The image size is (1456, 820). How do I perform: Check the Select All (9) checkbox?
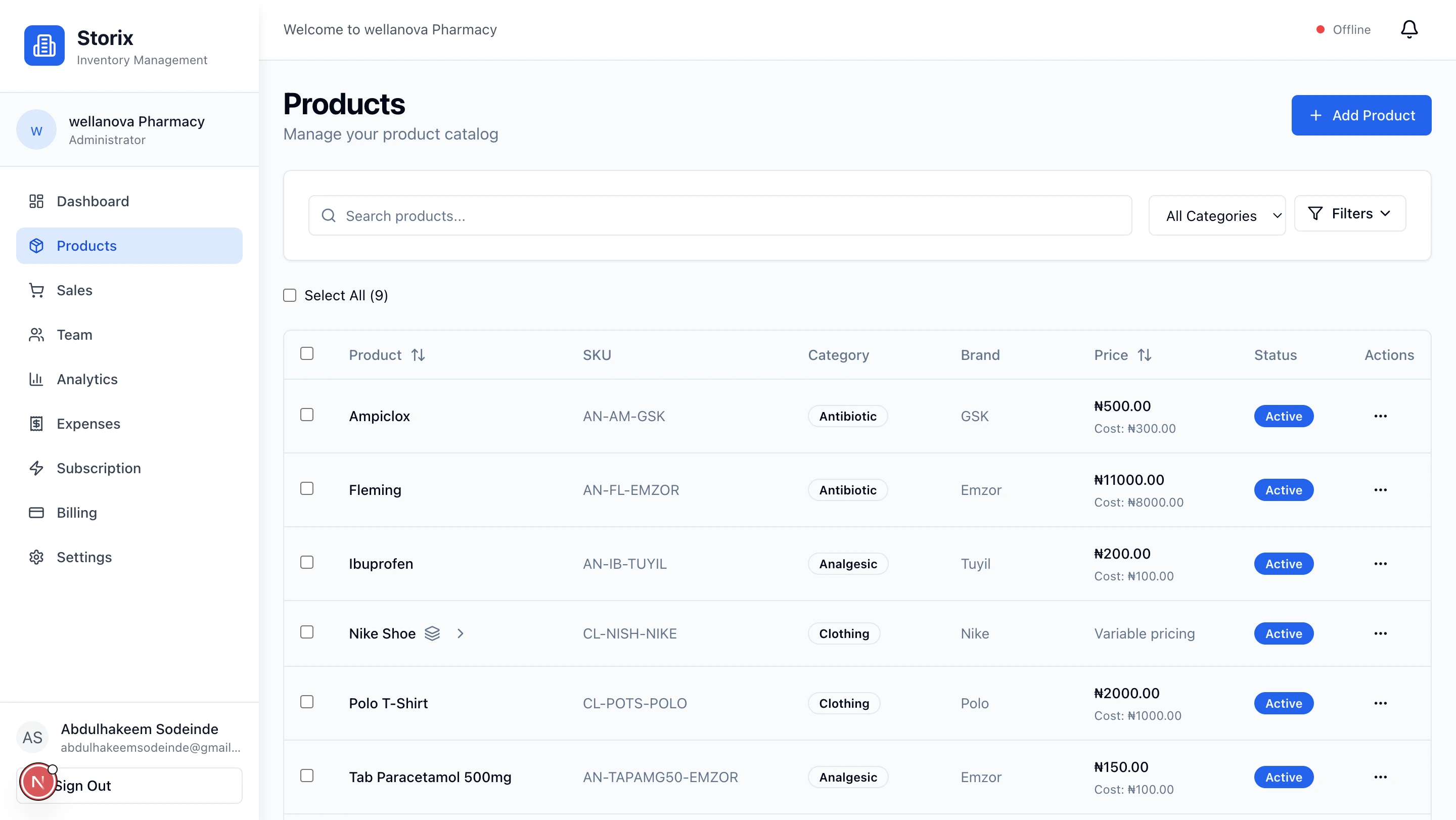290,295
